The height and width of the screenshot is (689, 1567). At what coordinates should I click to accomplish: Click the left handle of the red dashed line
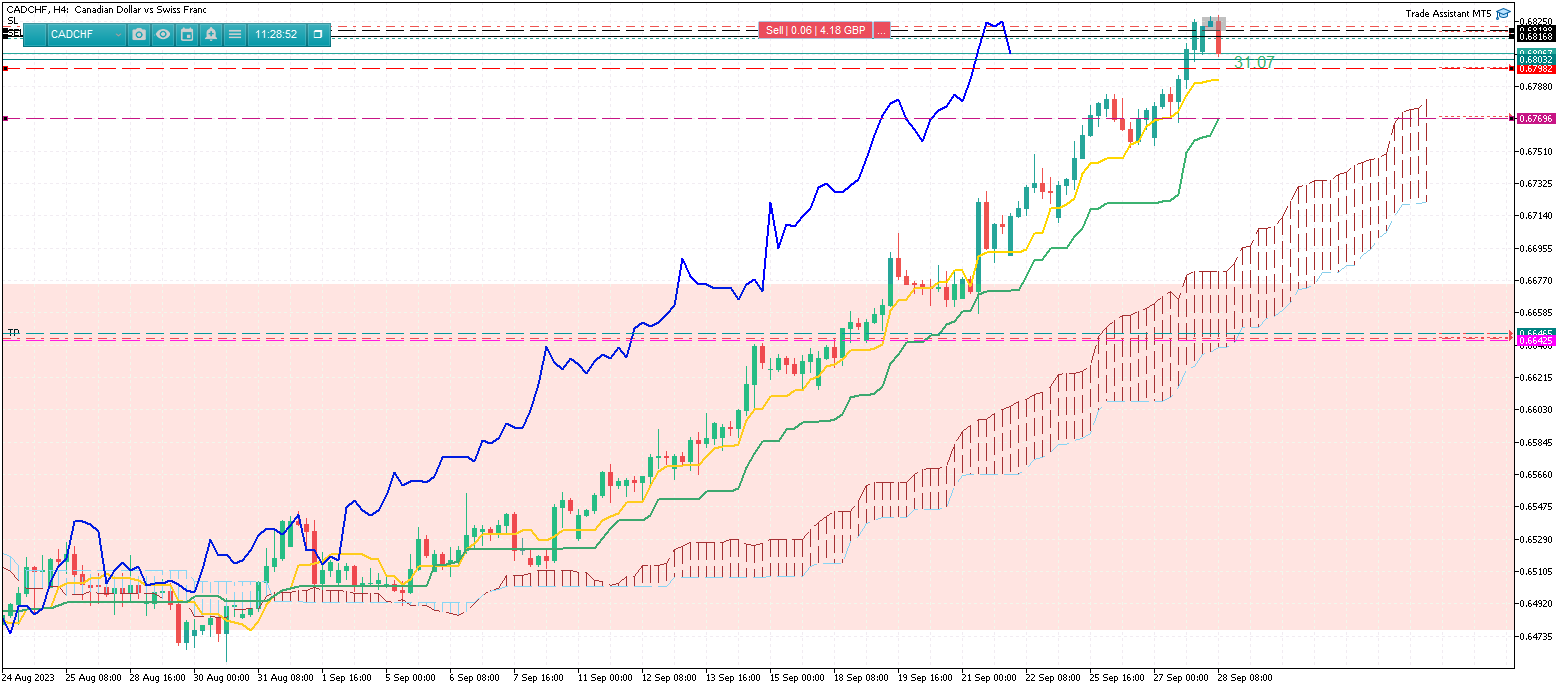(x=5, y=69)
